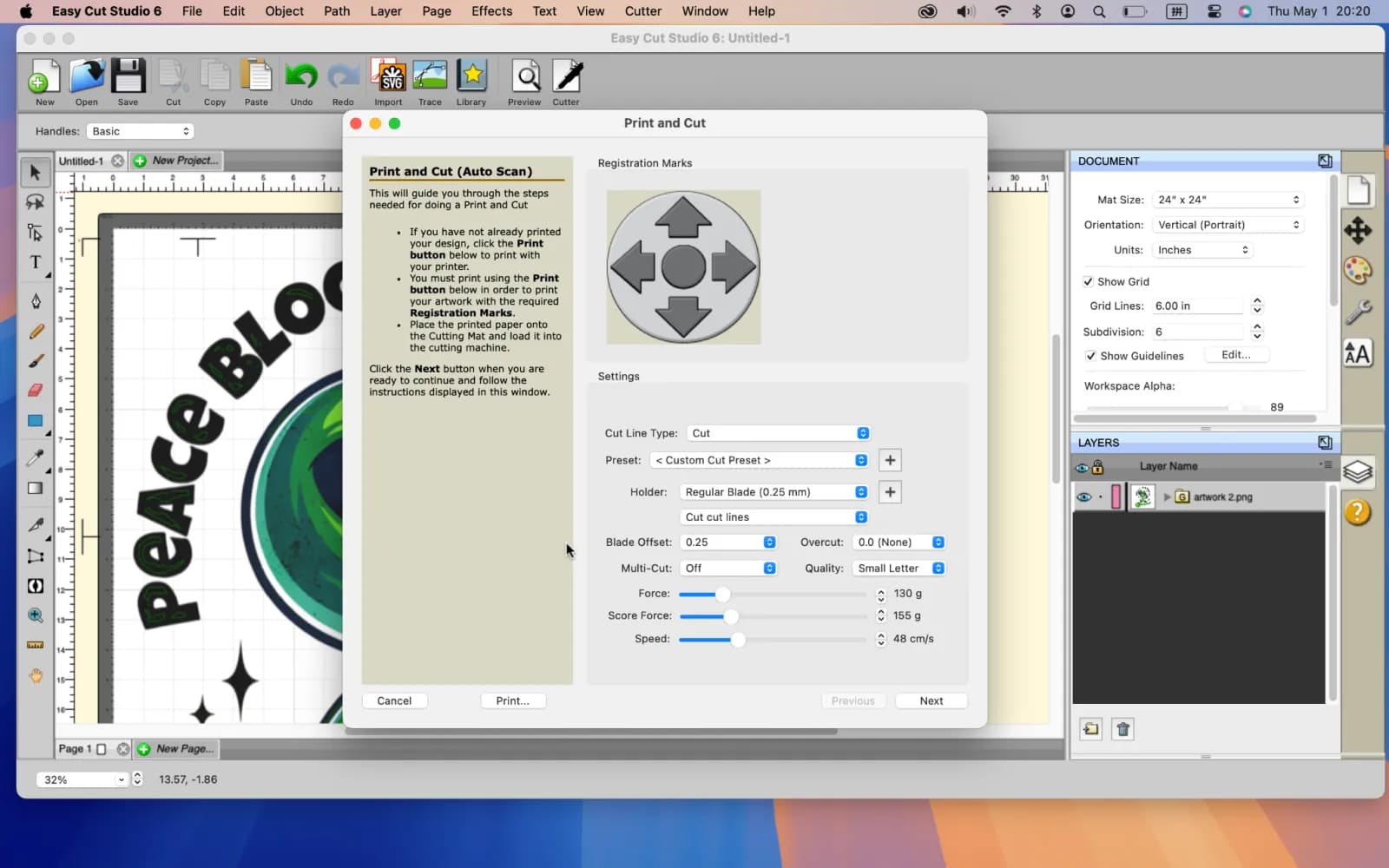
Task: Click the New Project tab
Action: tap(177, 161)
